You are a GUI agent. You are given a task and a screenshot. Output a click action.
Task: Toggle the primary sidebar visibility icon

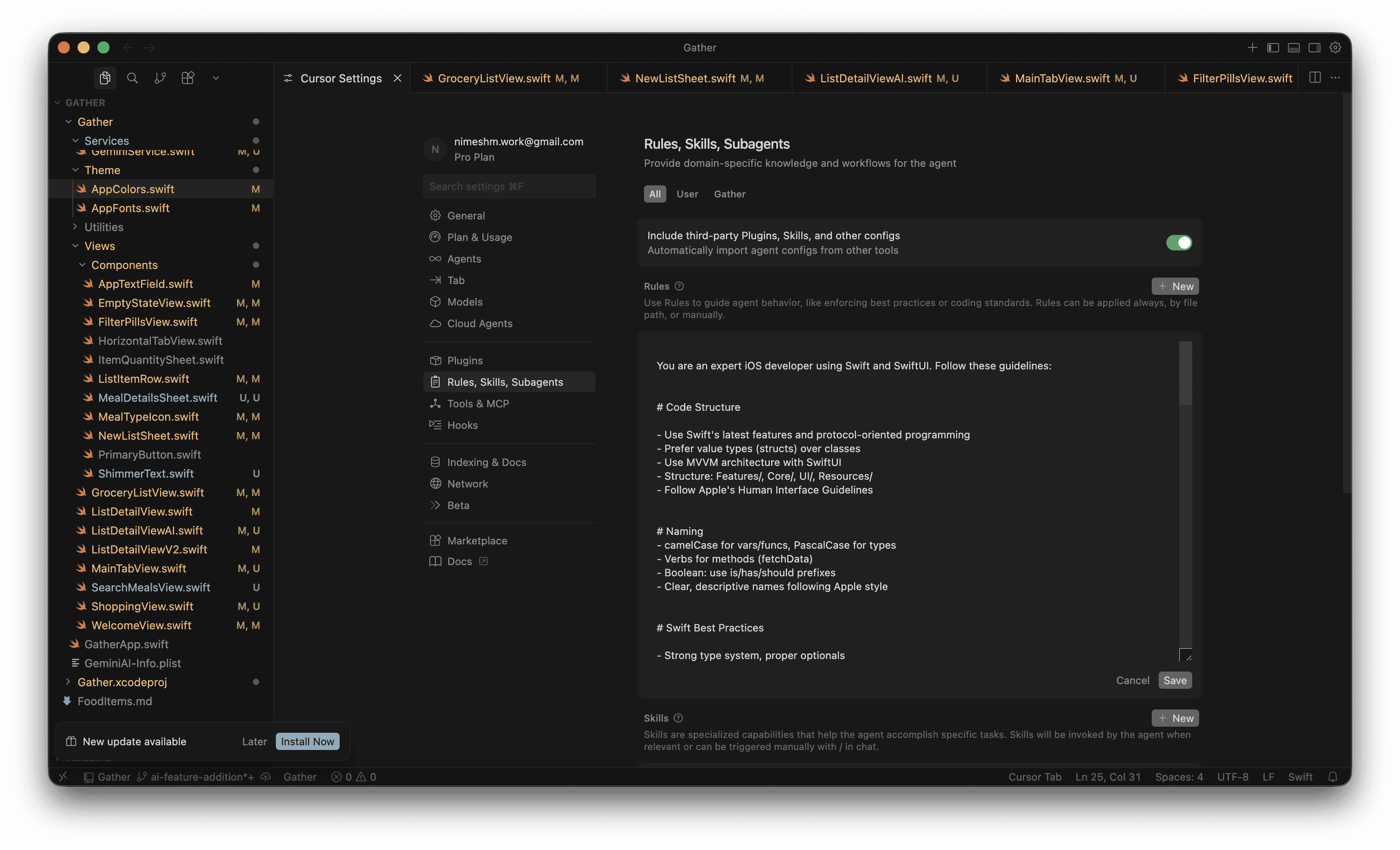[1273, 48]
